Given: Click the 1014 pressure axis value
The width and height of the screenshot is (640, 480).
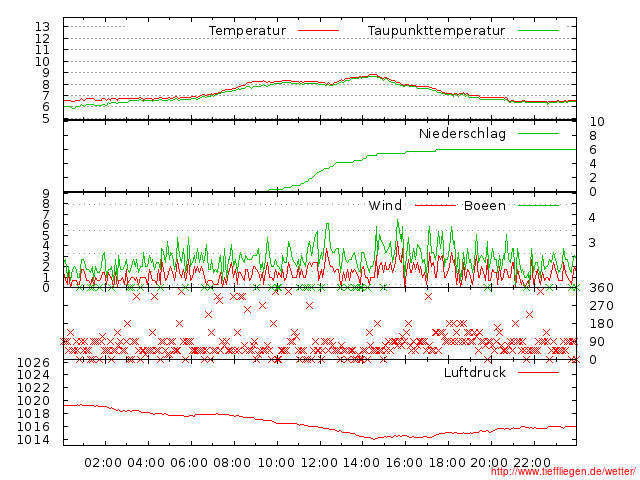Looking at the screenshot, I should [33, 440].
